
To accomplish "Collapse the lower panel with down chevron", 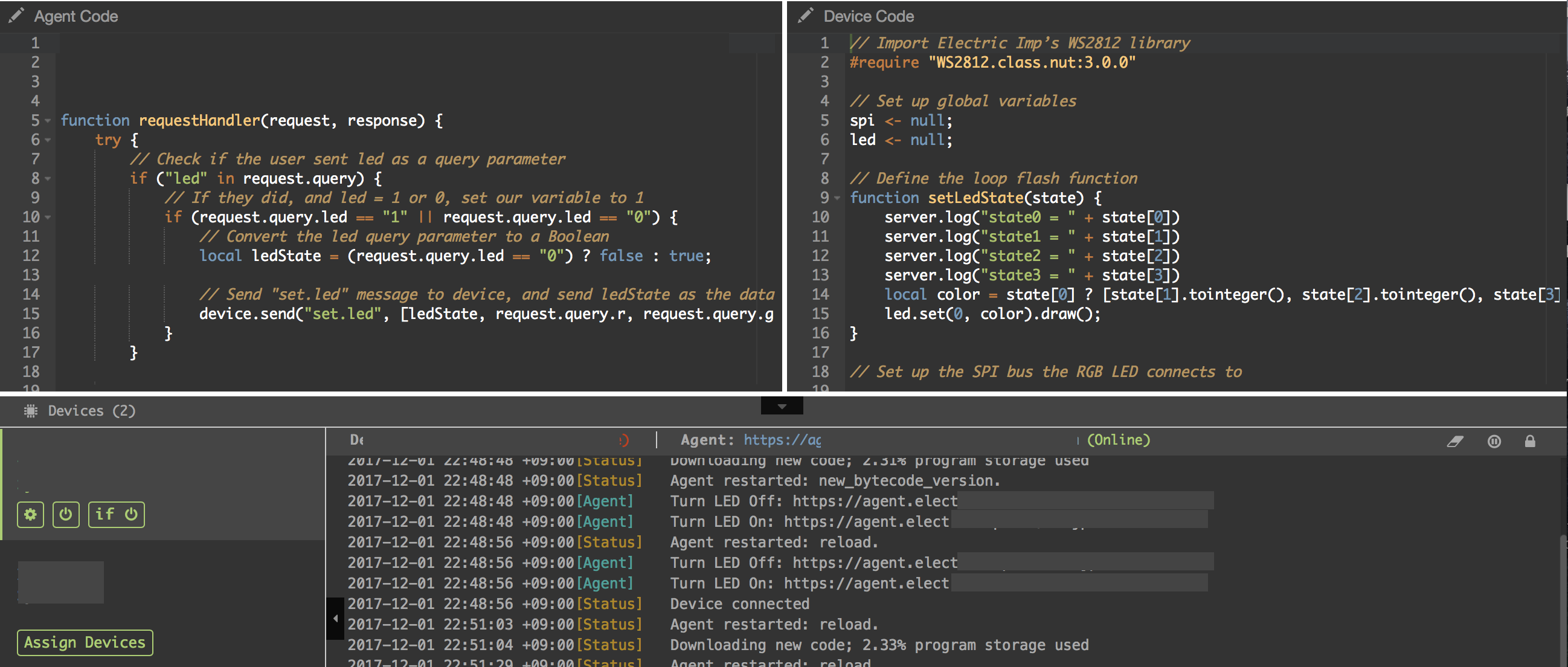I will (782, 406).
